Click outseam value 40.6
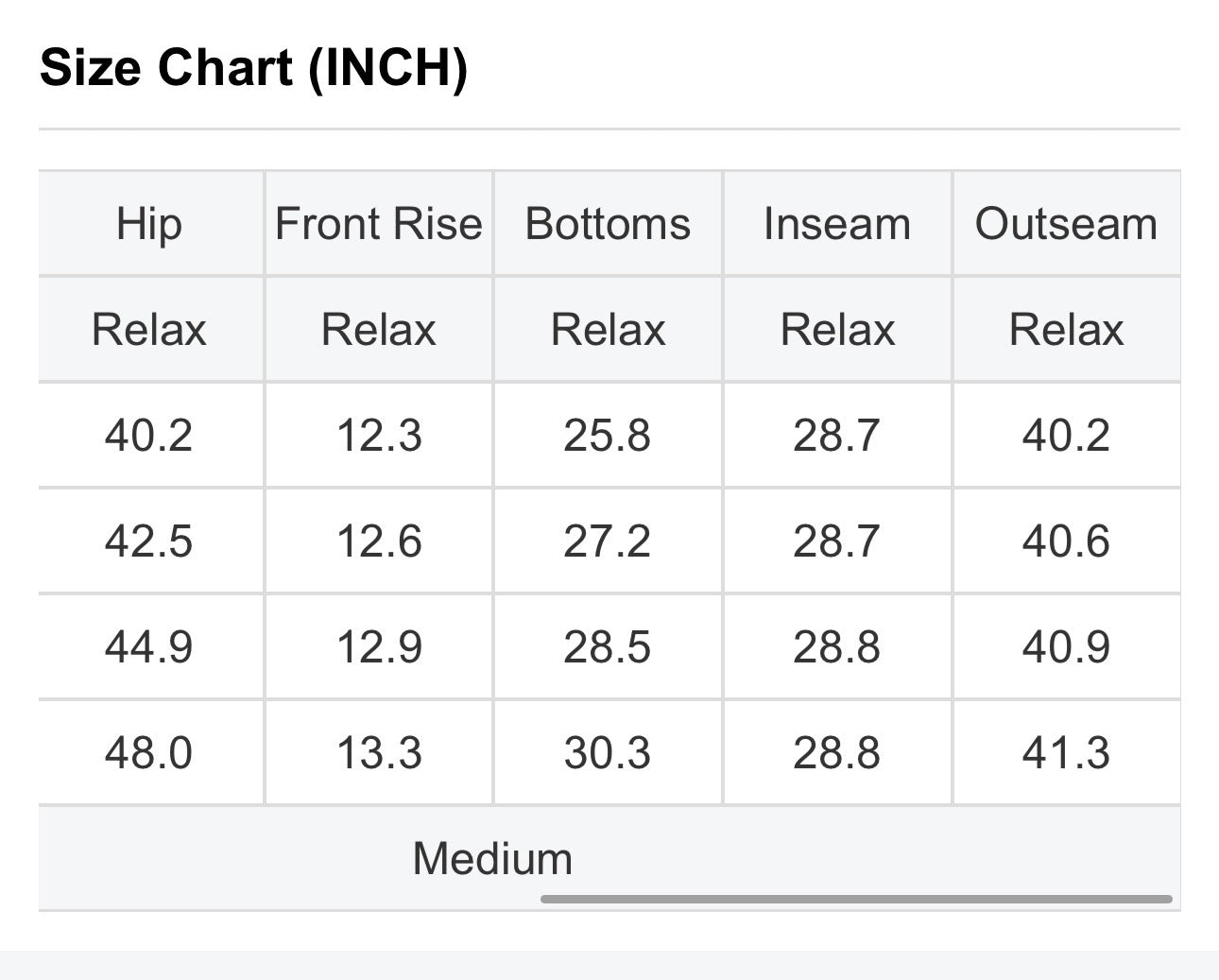 [x=1067, y=542]
